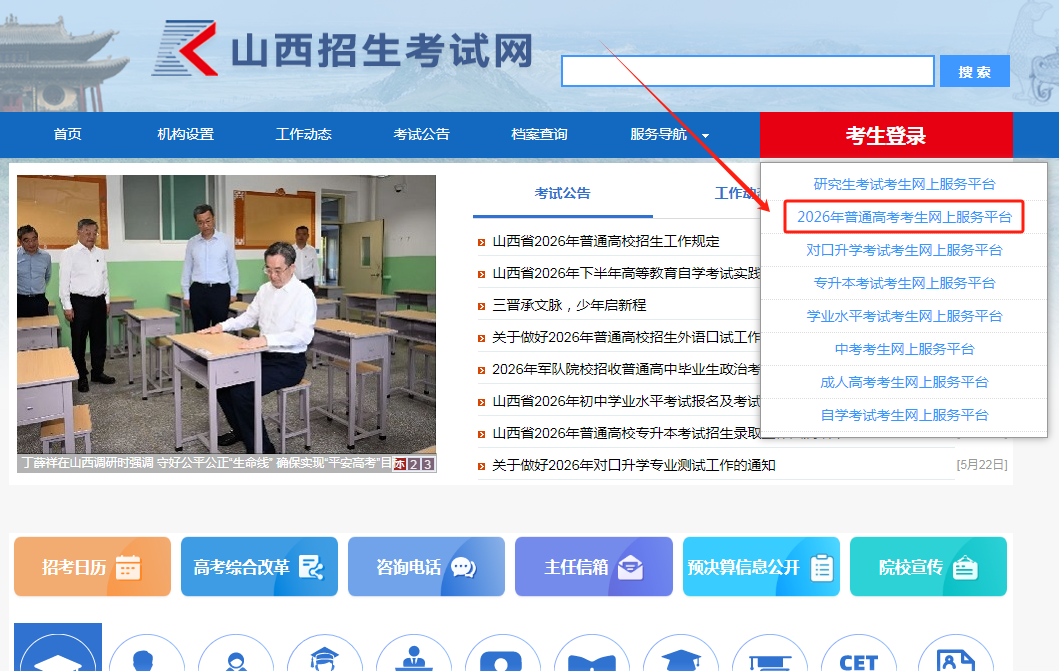Image resolution: width=1059 pixels, height=671 pixels.
Task: Open 山西省2026年初中学业水平考试报名 notice
Action: click(626, 401)
